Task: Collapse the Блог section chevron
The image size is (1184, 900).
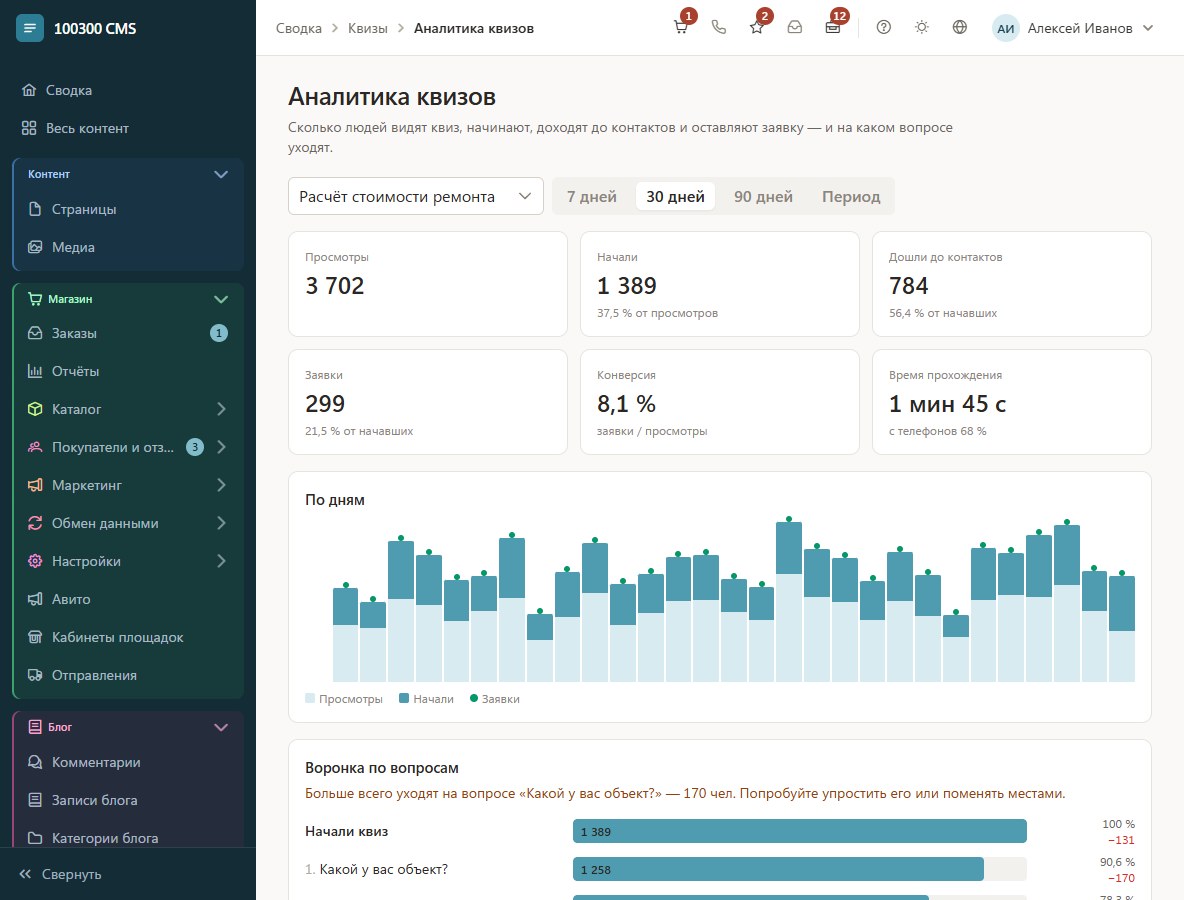Action: [220, 727]
